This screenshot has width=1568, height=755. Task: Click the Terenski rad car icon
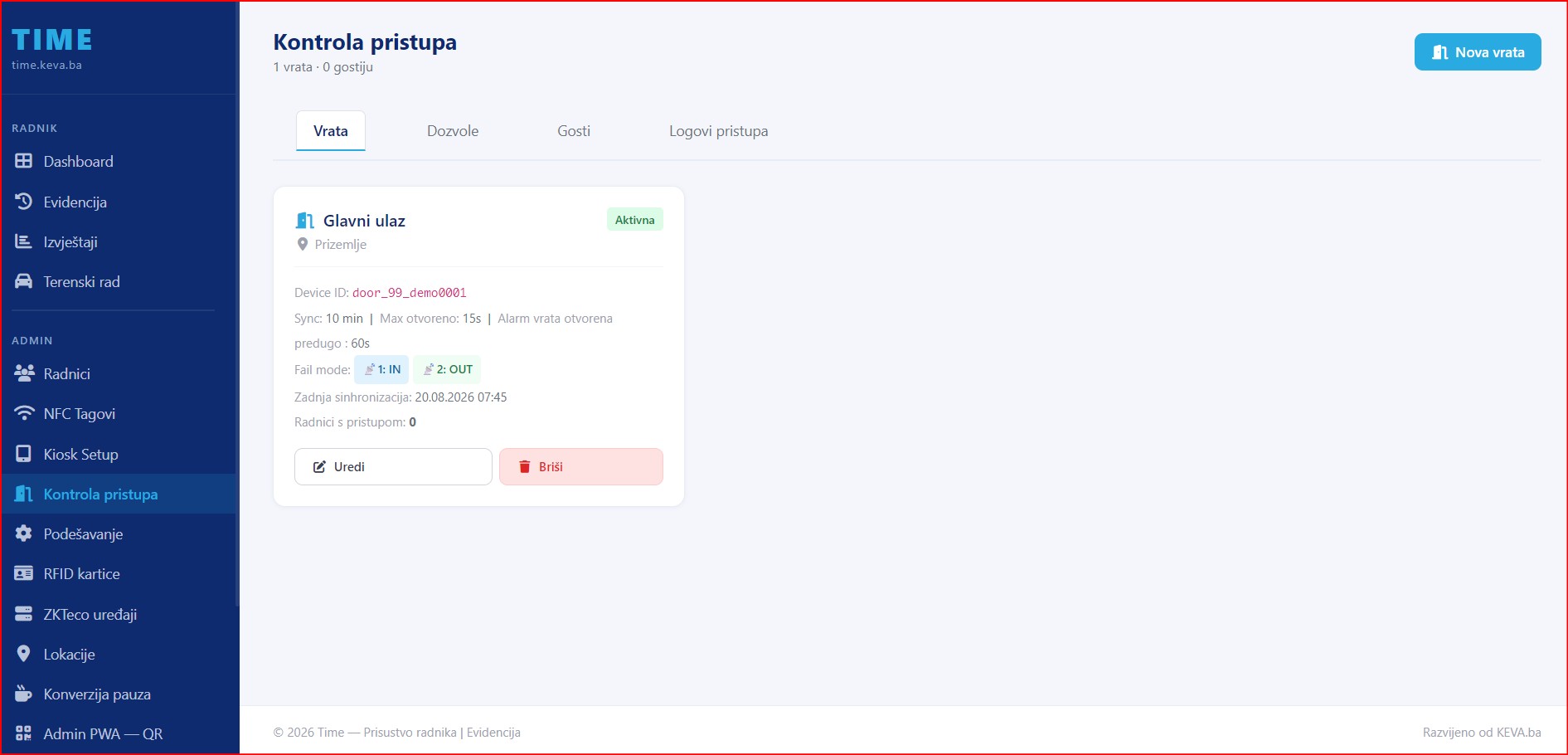[x=23, y=281]
